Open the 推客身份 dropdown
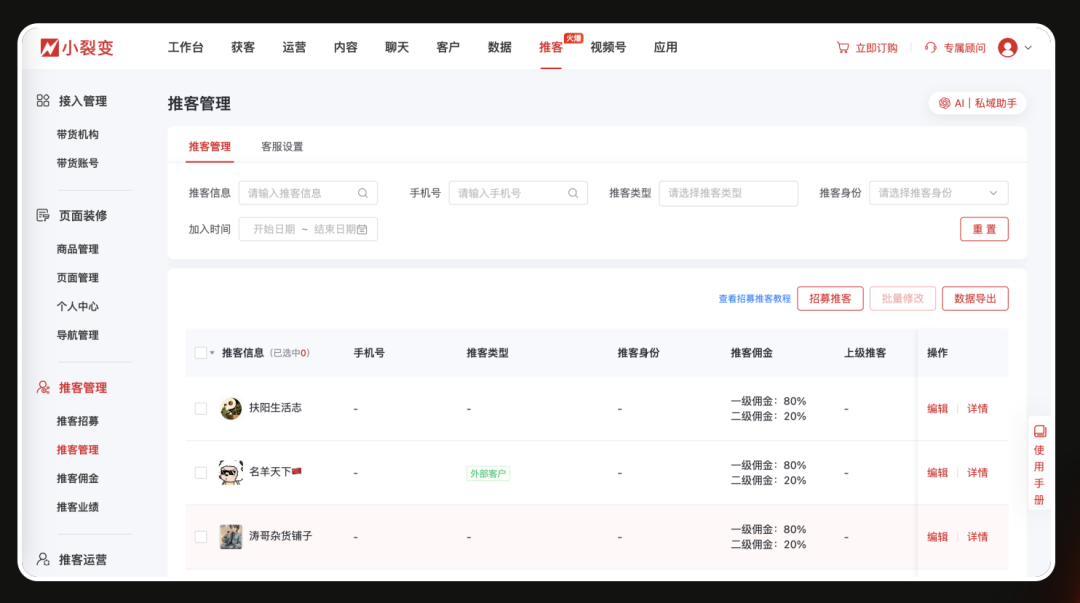This screenshot has width=1080, height=603. (x=937, y=192)
